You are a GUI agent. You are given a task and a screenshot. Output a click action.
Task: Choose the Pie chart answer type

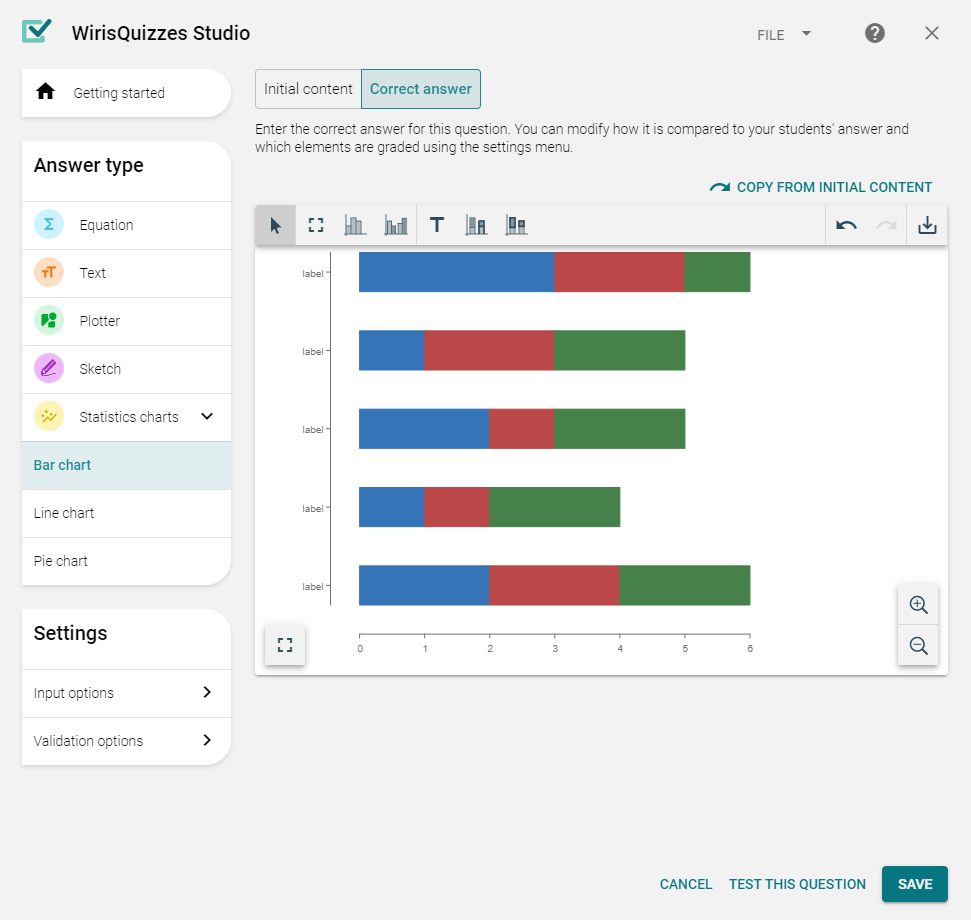(x=61, y=561)
